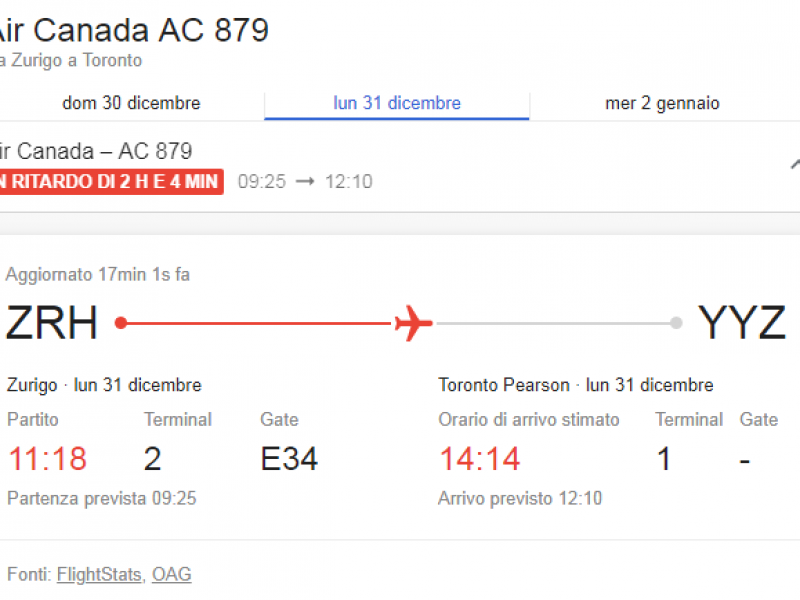Click the red ZRH departure dot
Viewport: 800px width, 600px height.
click(x=121, y=323)
